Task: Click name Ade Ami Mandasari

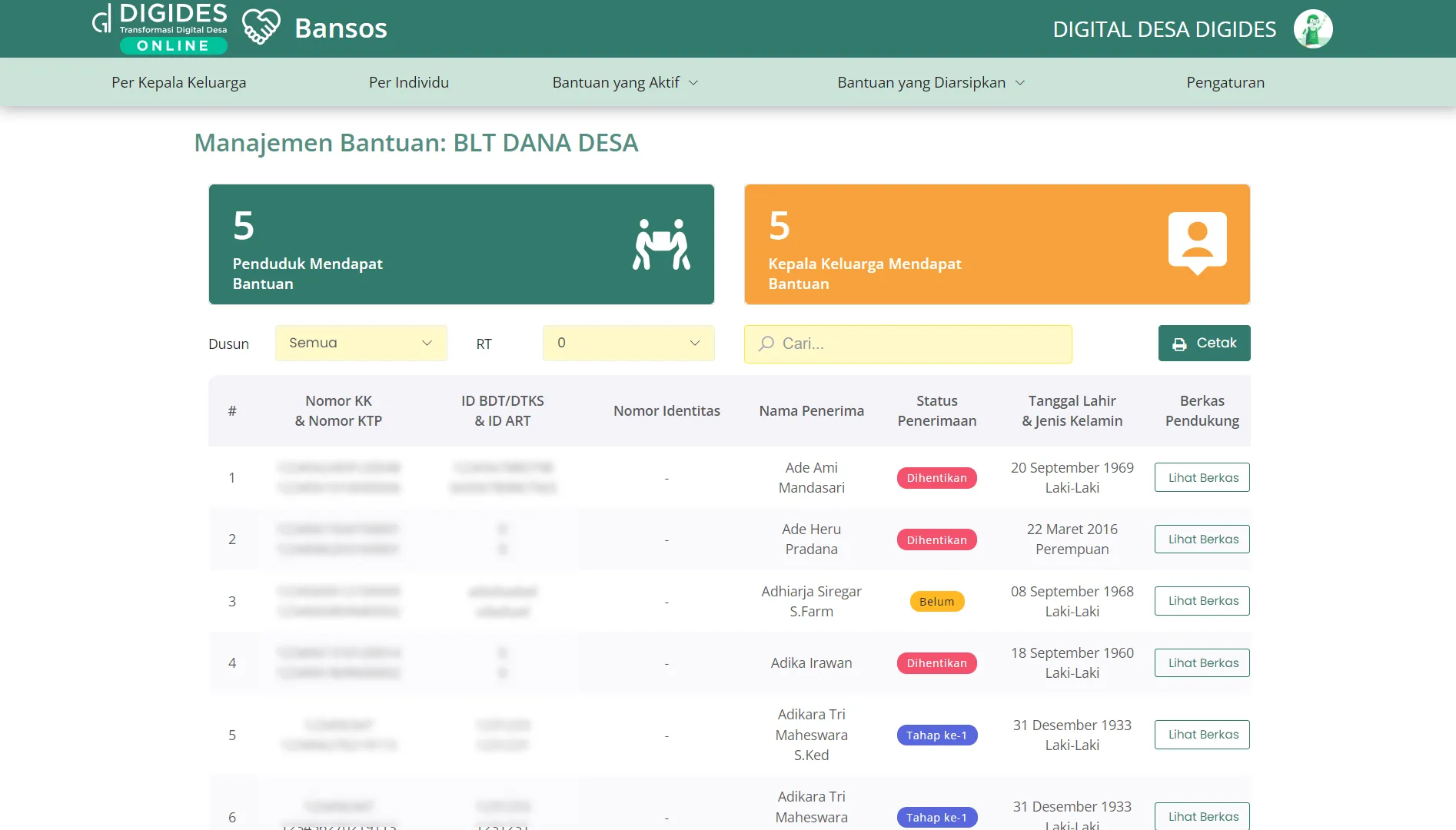Action: [811, 477]
